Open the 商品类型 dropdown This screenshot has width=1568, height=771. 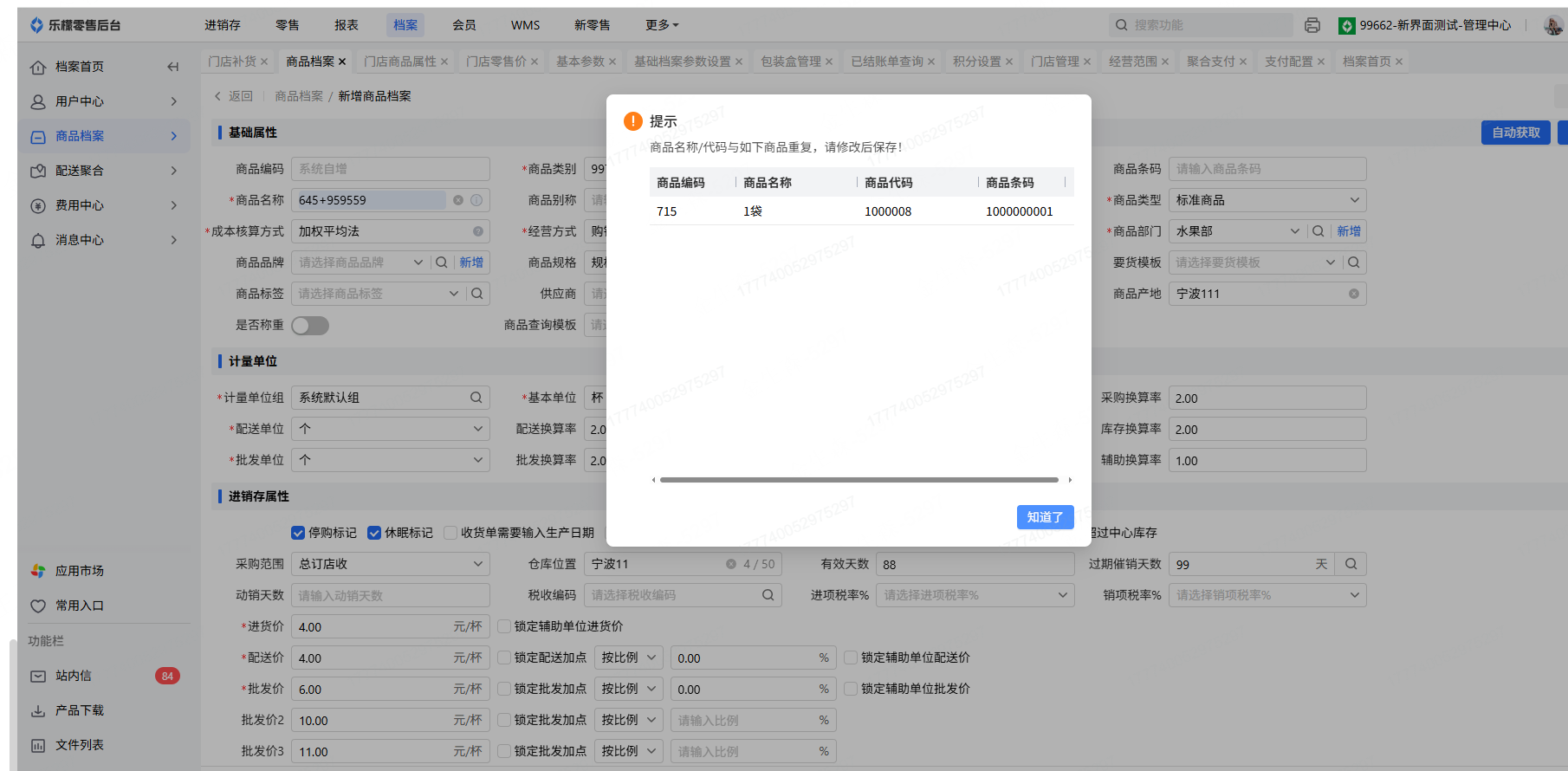1267,200
